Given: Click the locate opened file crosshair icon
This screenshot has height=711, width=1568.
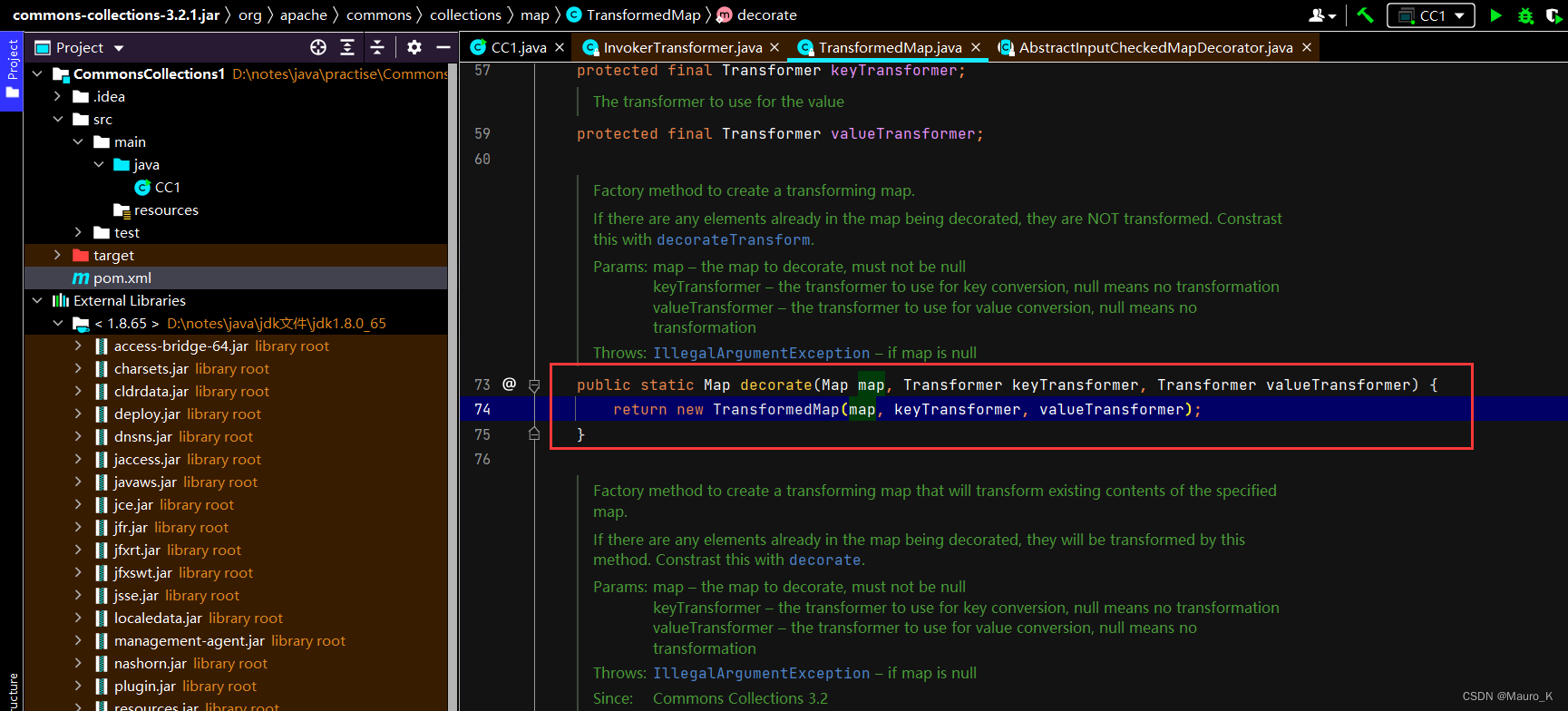Looking at the screenshot, I should 317,47.
